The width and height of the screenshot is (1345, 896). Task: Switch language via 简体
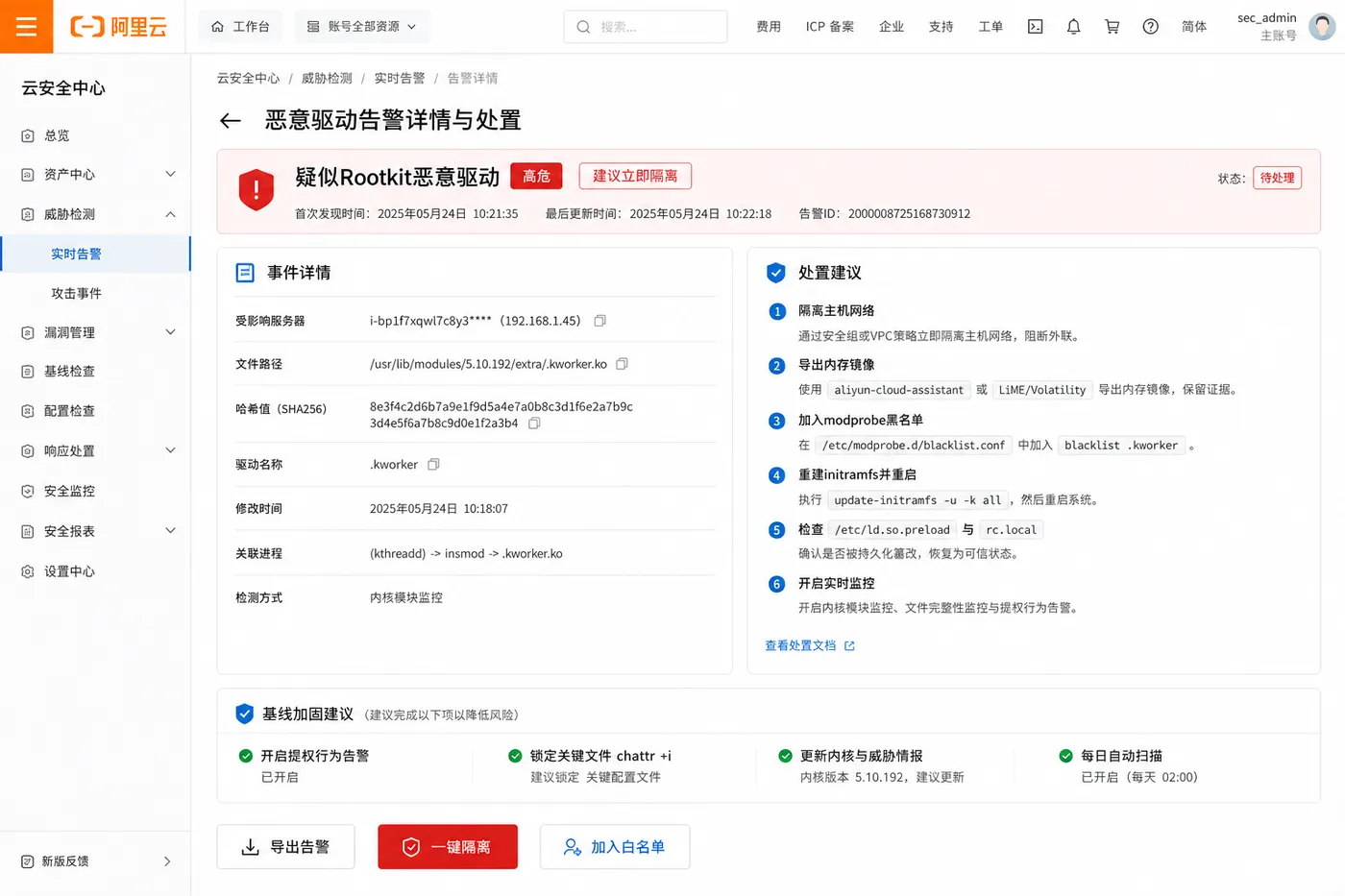1194,27
